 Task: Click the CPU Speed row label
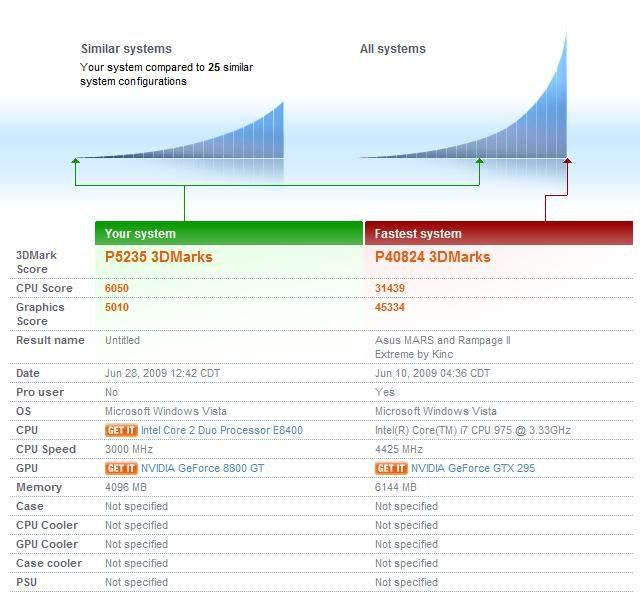click(46, 450)
